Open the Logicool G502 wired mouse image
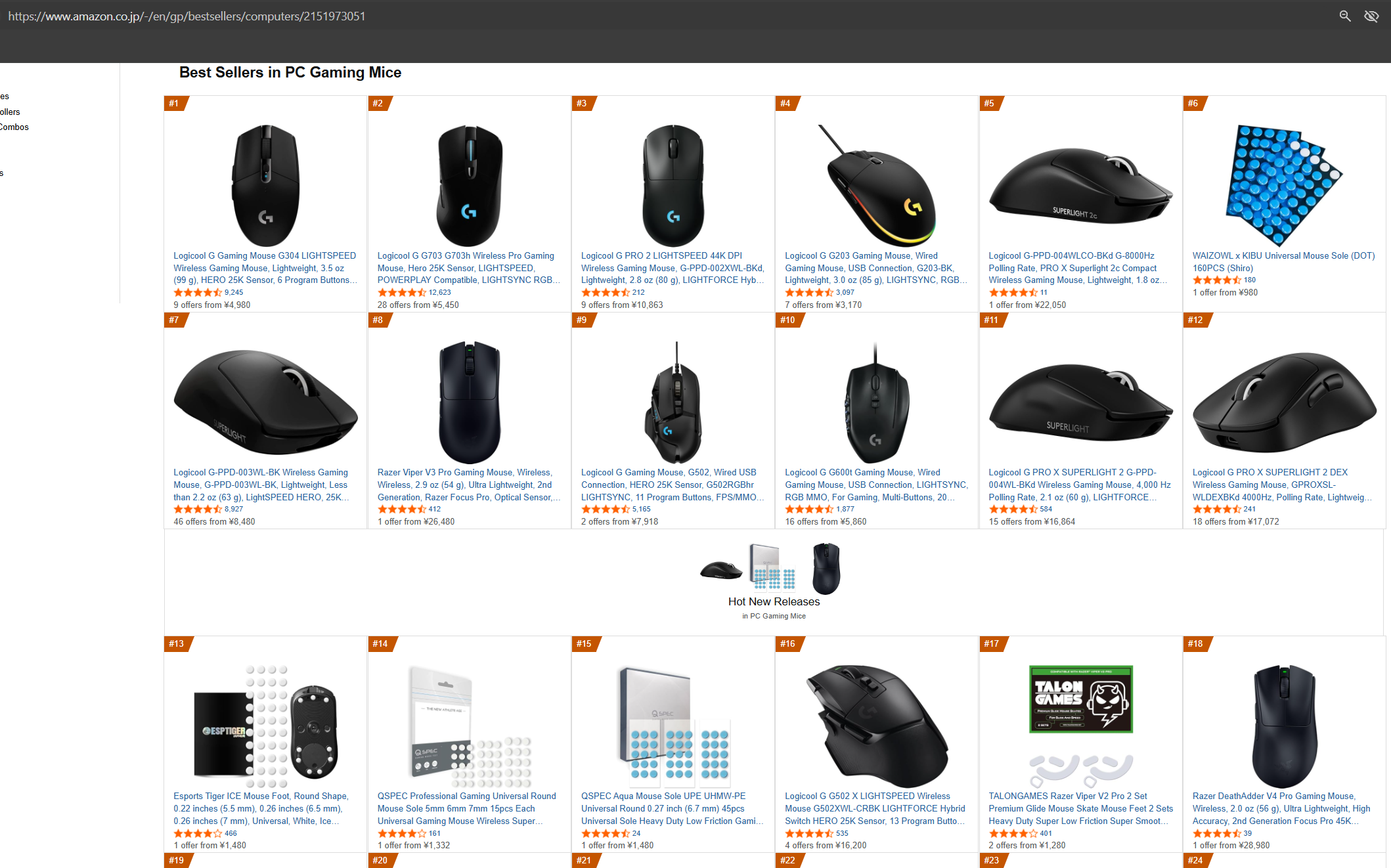This screenshot has width=1391, height=868. 673,402
